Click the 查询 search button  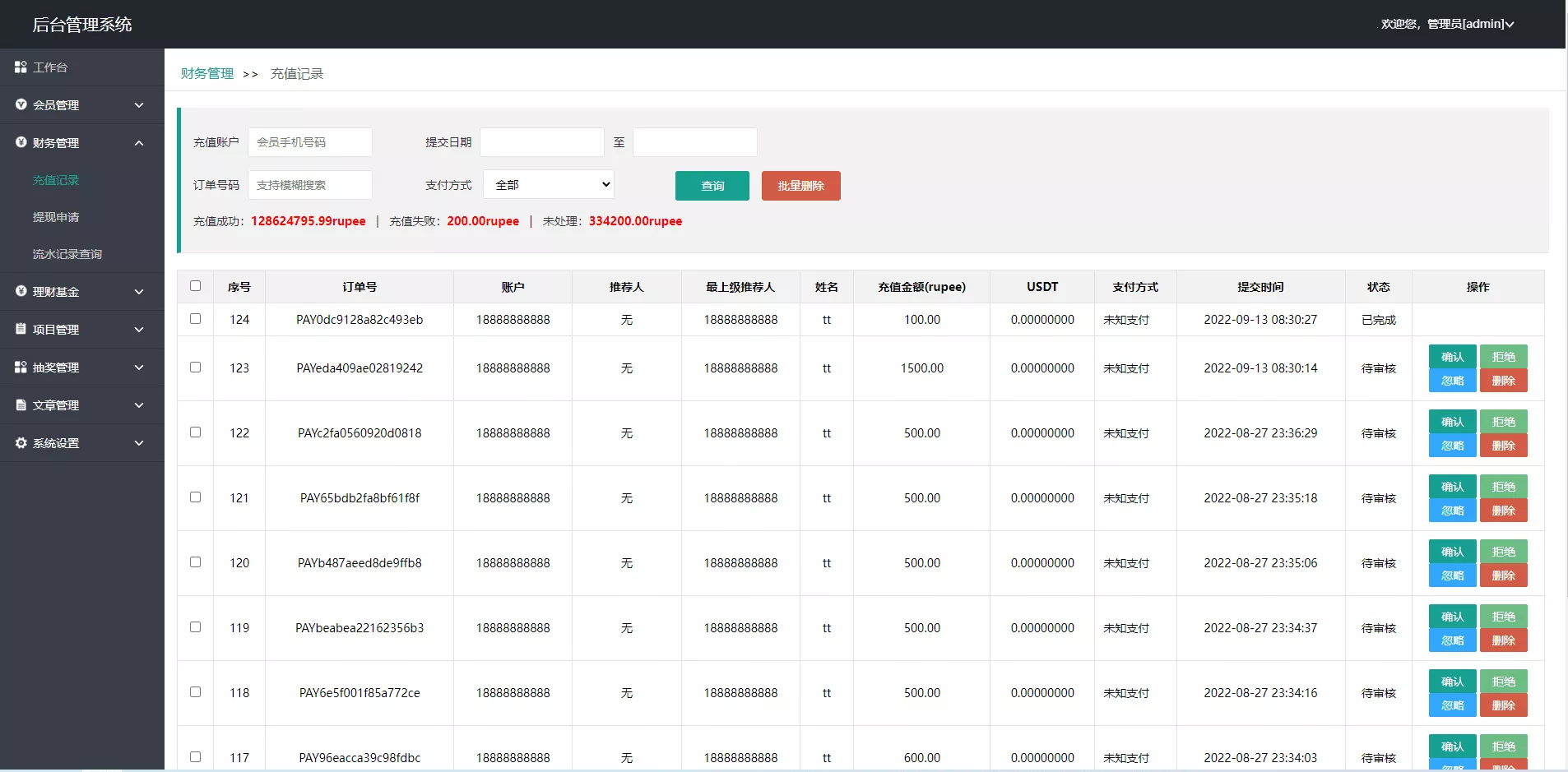coord(712,185)
